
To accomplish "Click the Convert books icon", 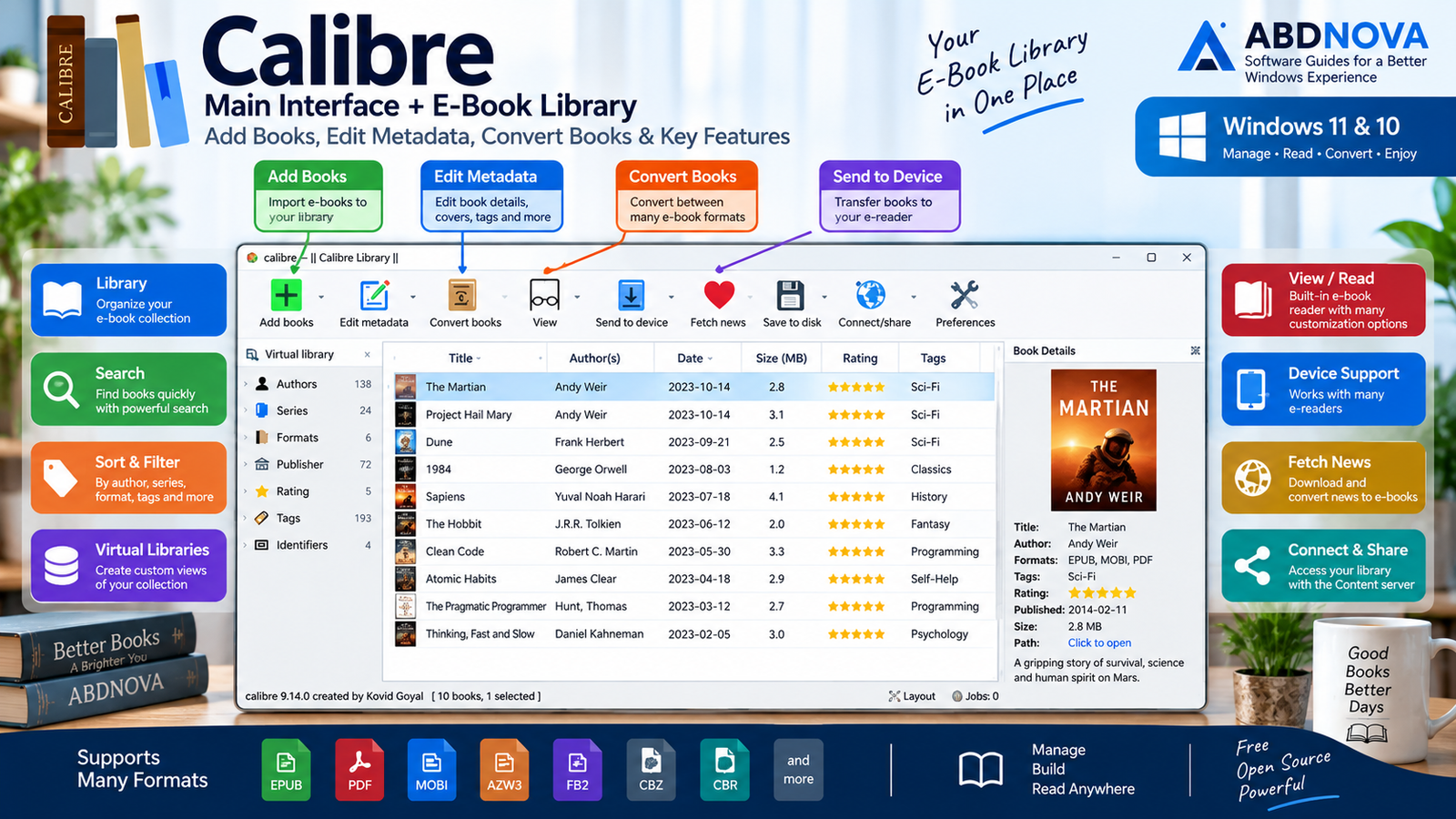I will [462, 295].
